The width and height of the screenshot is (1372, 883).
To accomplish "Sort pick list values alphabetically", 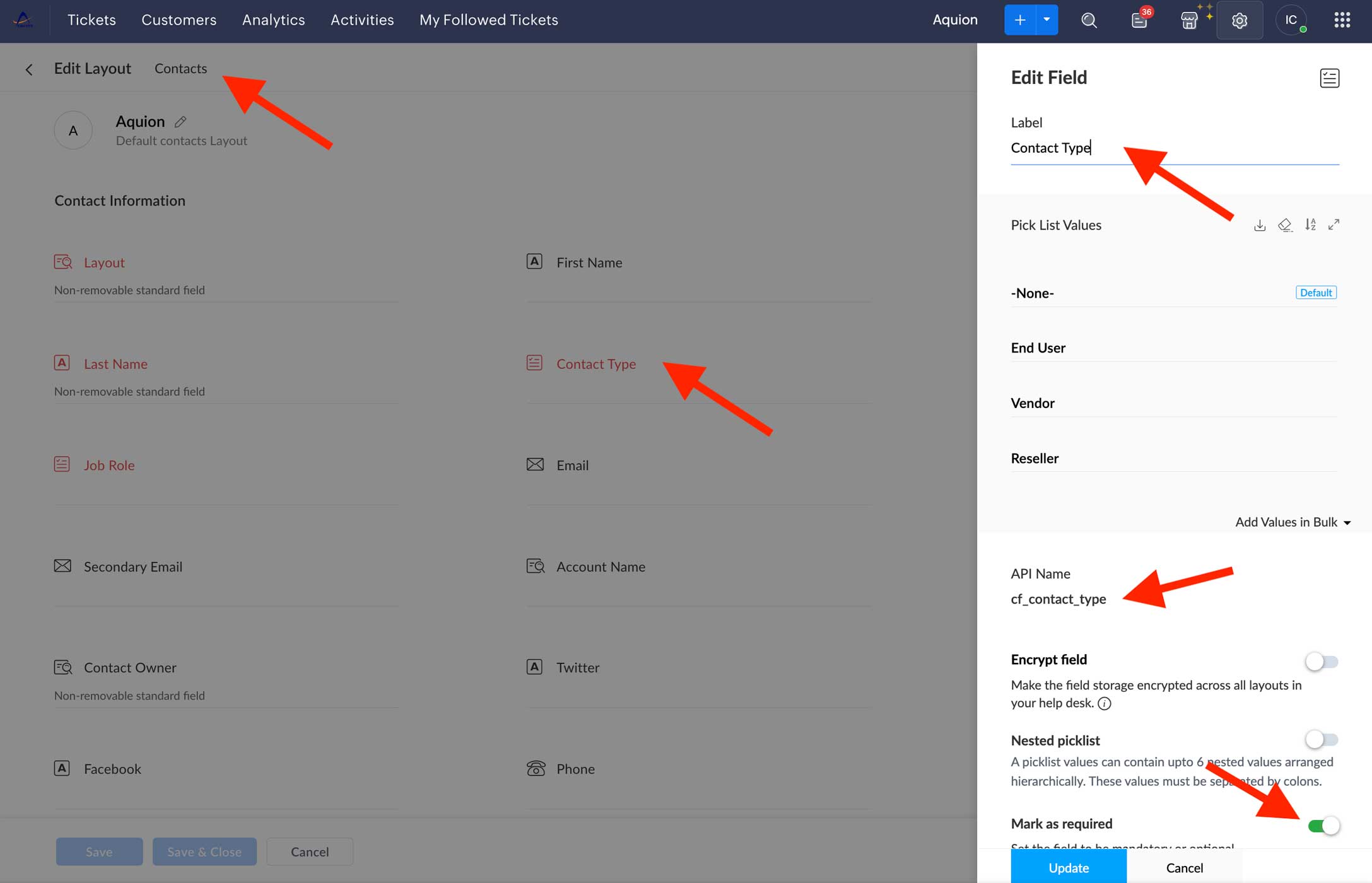I will pos(1310,225).
